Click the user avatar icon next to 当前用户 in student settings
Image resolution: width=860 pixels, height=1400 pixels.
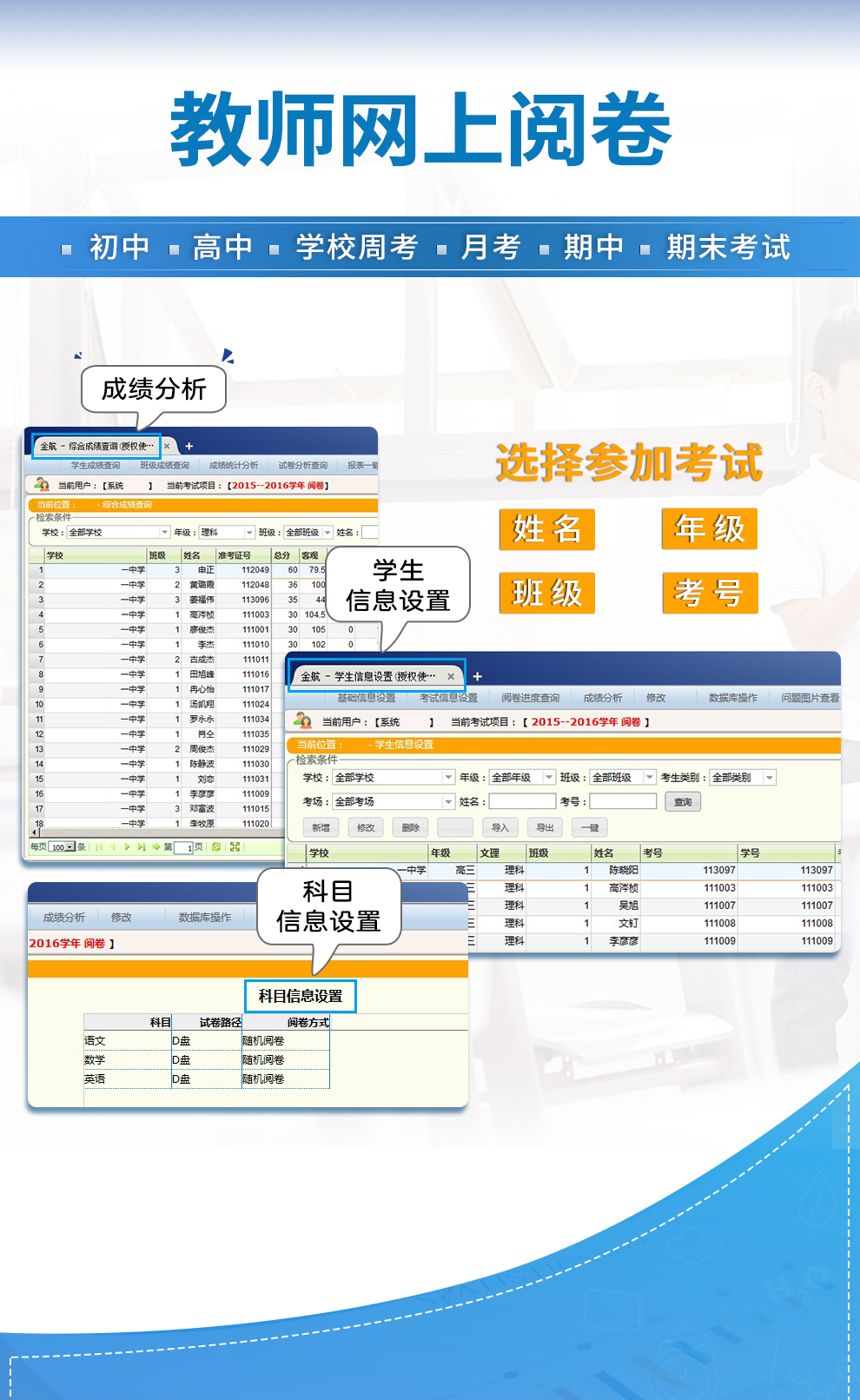[302, 720]
